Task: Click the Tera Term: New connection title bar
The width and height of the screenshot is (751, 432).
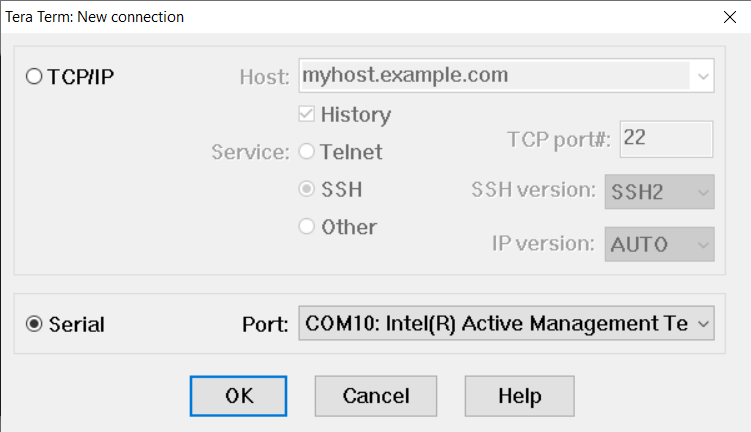Action: coord(300,16)
